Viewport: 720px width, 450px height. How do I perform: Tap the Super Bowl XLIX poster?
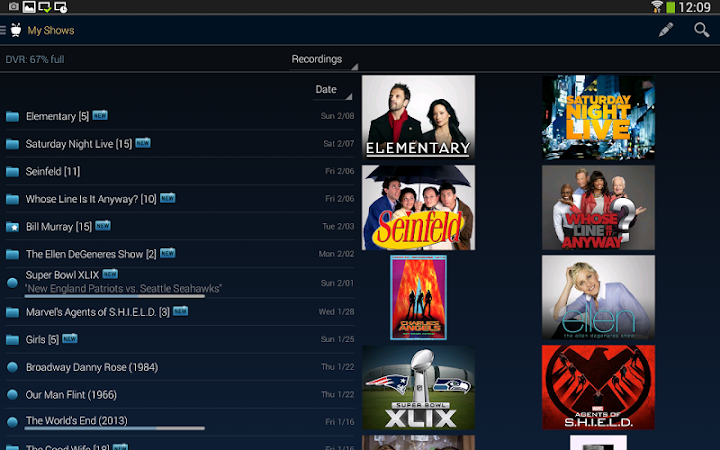(418, 388)
